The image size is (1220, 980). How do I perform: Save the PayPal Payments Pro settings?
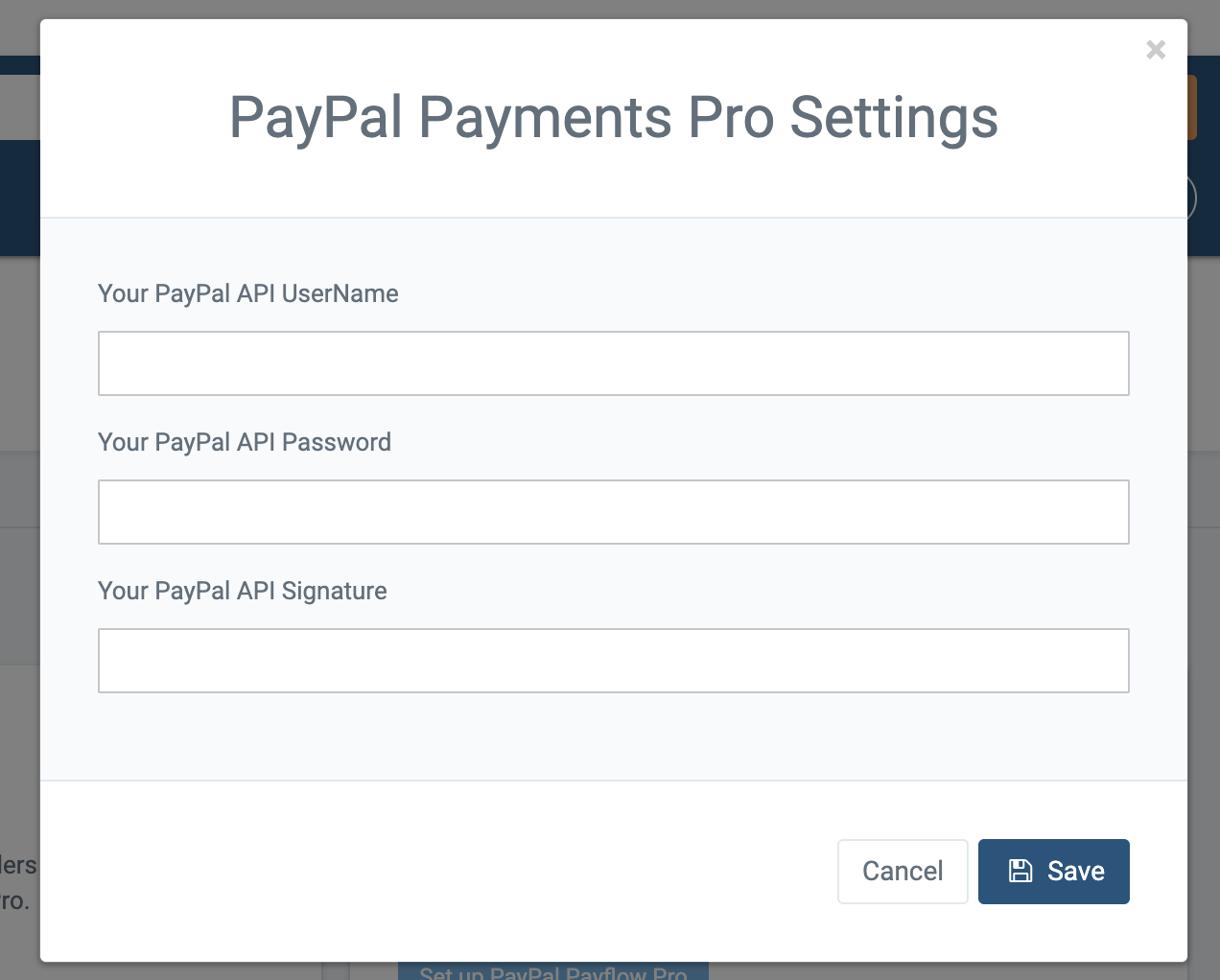coord(1054,872)
